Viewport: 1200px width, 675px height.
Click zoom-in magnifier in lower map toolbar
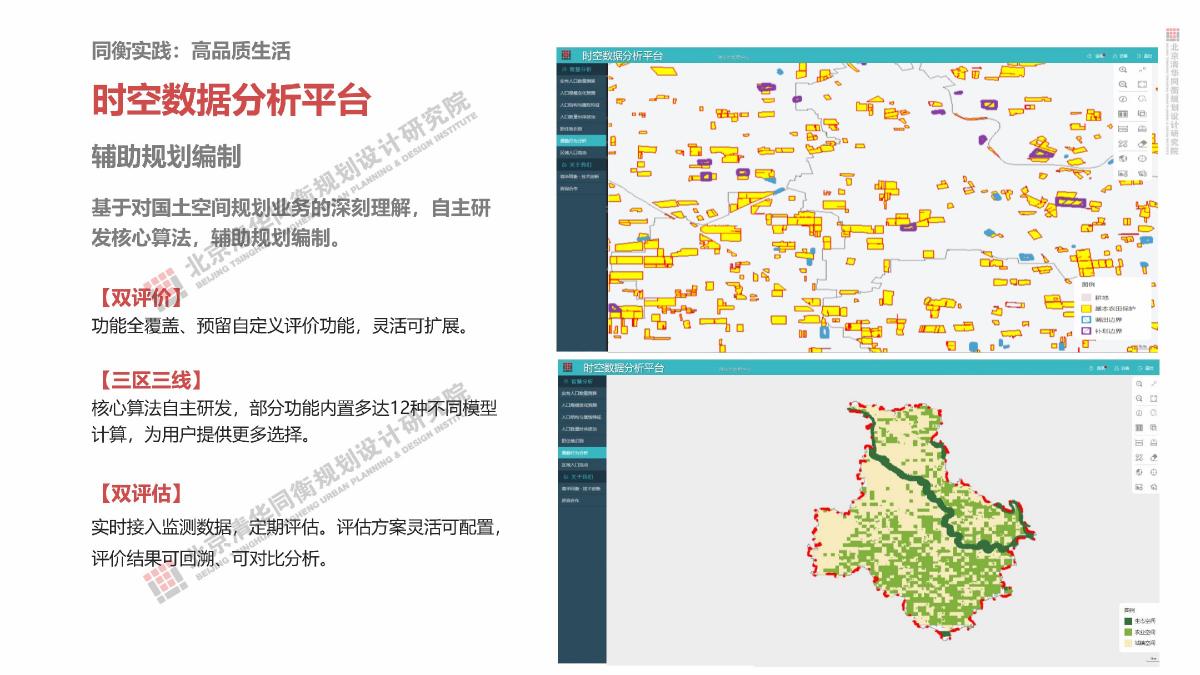pyautogui.click(x=1138, y=384)
